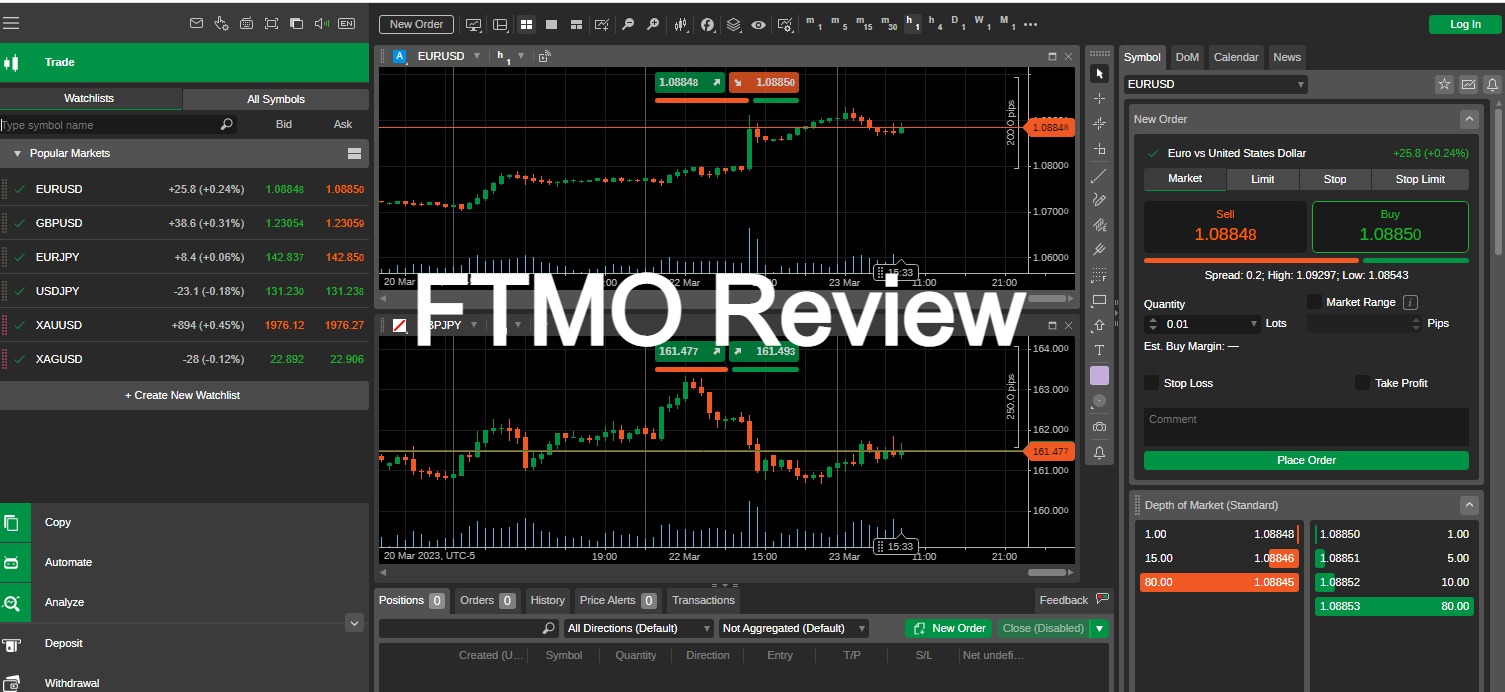Viewport: 1505px width, 692px height.
Task: Open the Price Alerts tab
Action: (618, 600)
